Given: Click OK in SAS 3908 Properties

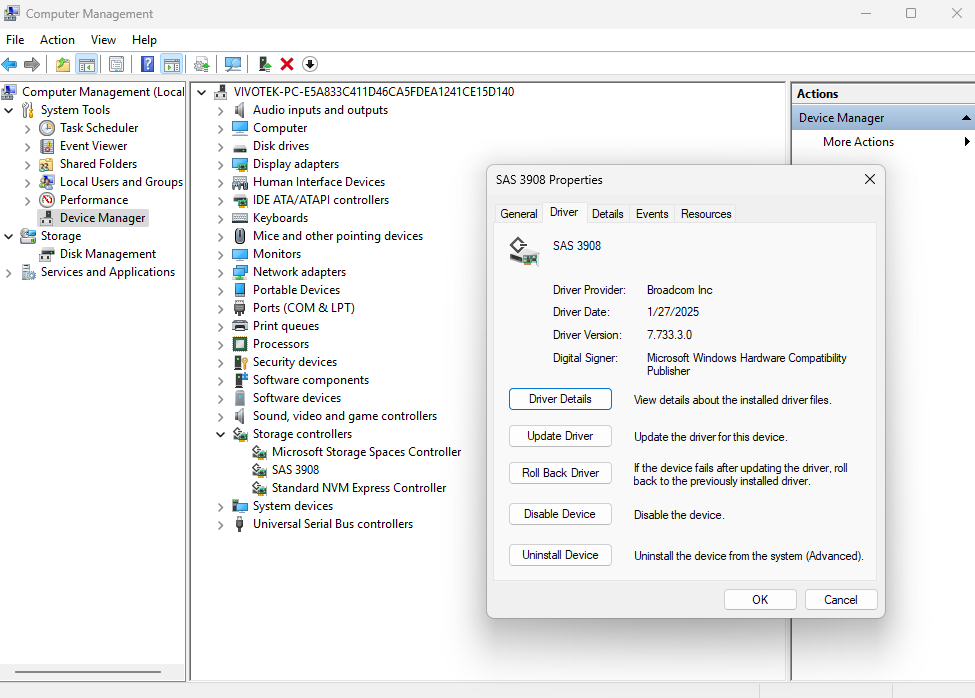Looking at the screenshot, I should 760,600.
